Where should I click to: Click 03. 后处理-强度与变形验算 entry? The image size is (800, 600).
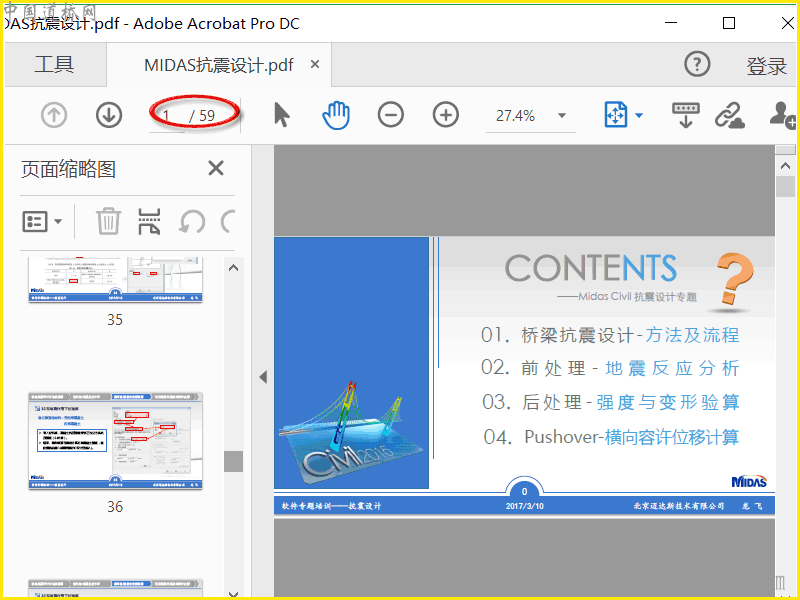[611, 402]
